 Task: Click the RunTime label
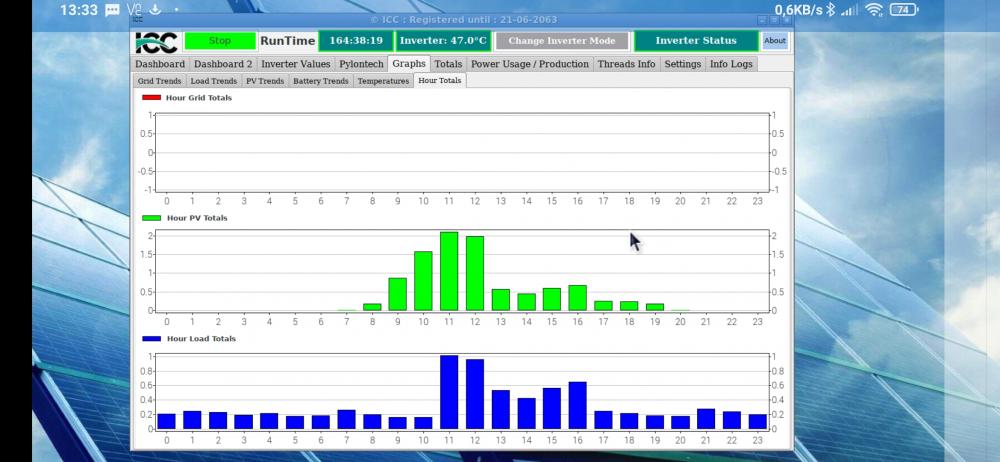288,41
